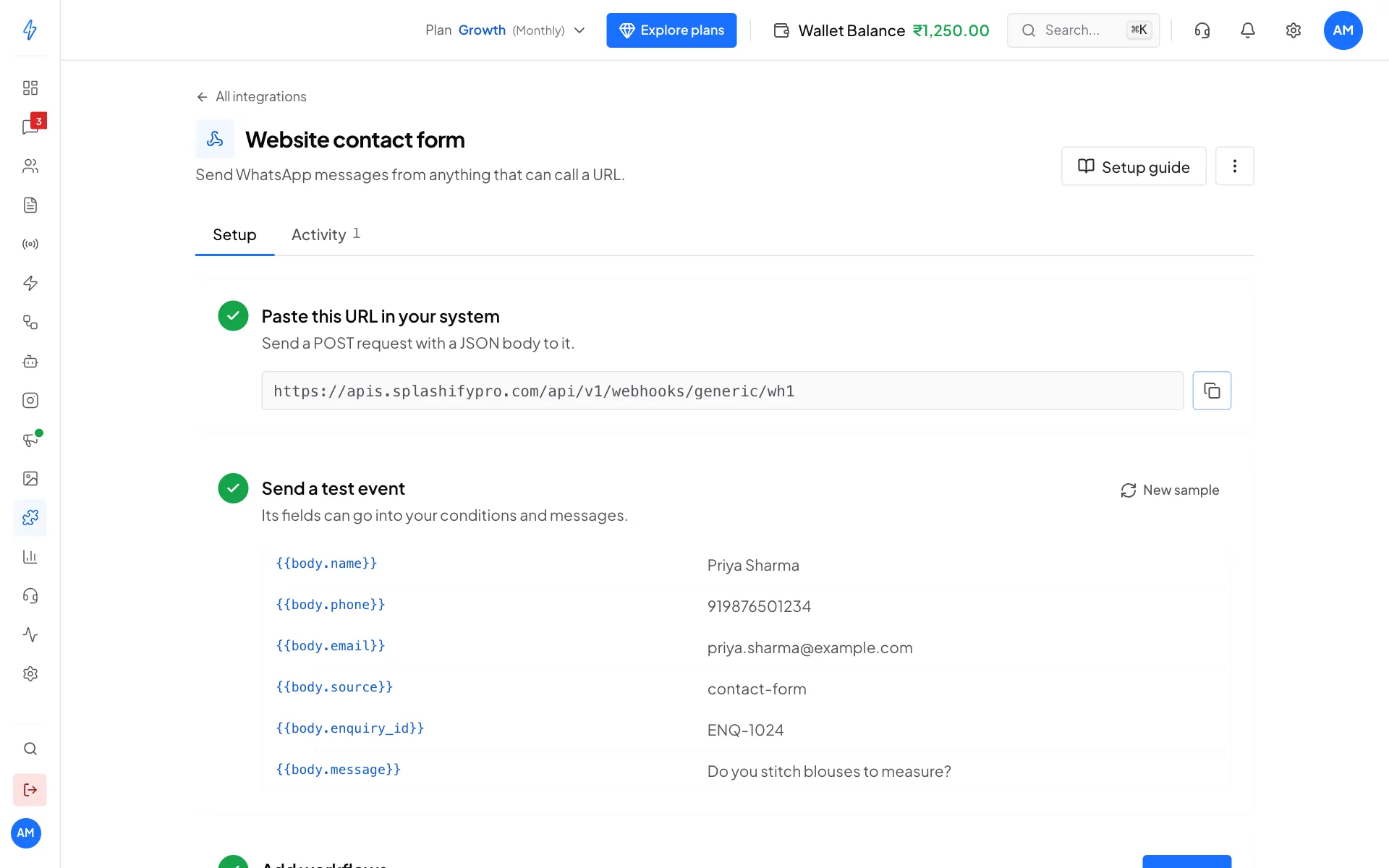This screenshot has height=868, width=1389.
Task: Open the dashboard grid icon in sidebar
Action: (30, 88)
